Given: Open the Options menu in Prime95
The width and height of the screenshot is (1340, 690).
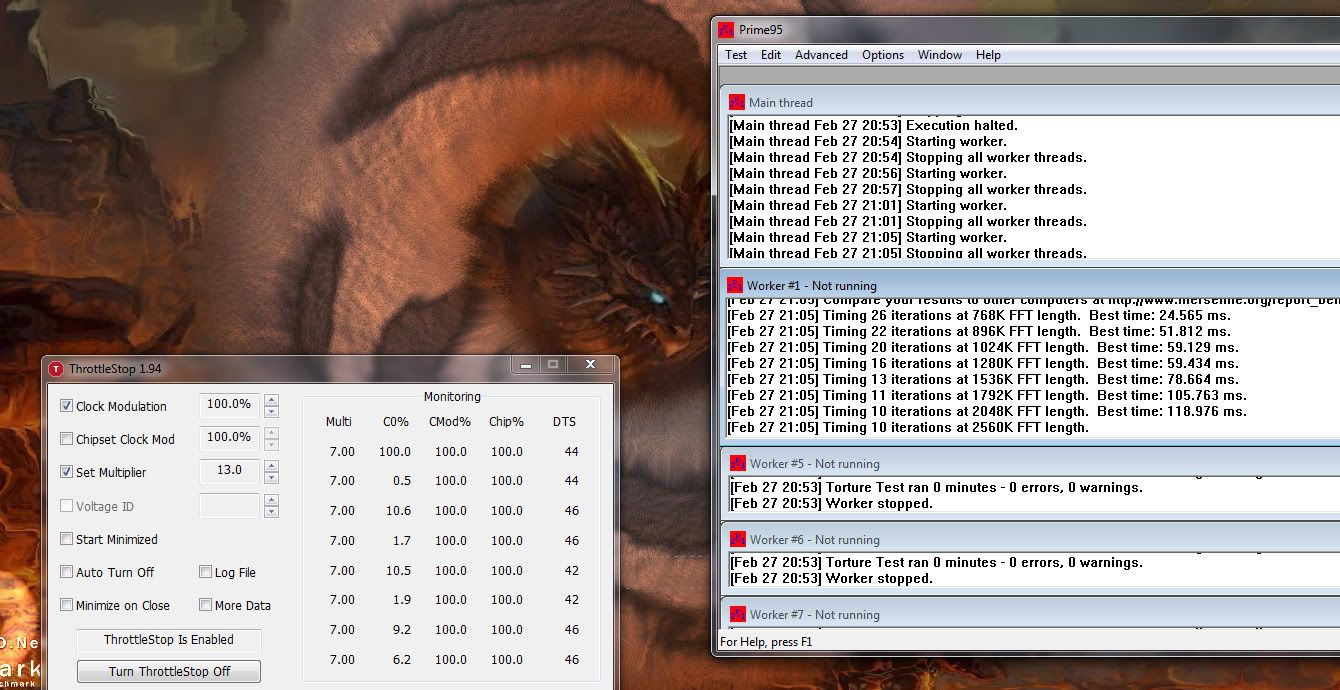Looking at the screenshot, I should pyautogui.click(x=883, y=55).
